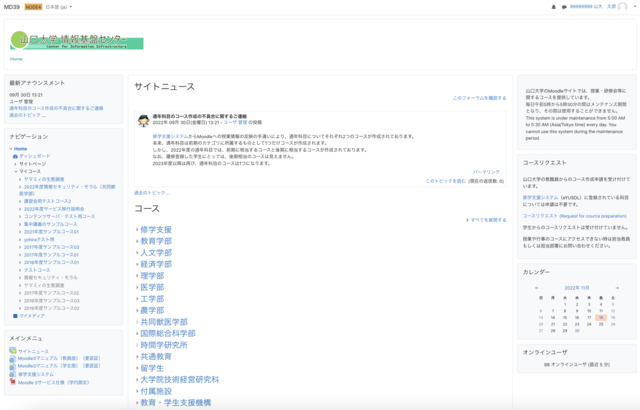This screenshot has width=640, height=410.
Task: Expand the 経済学部 course category
Action: 137,264
